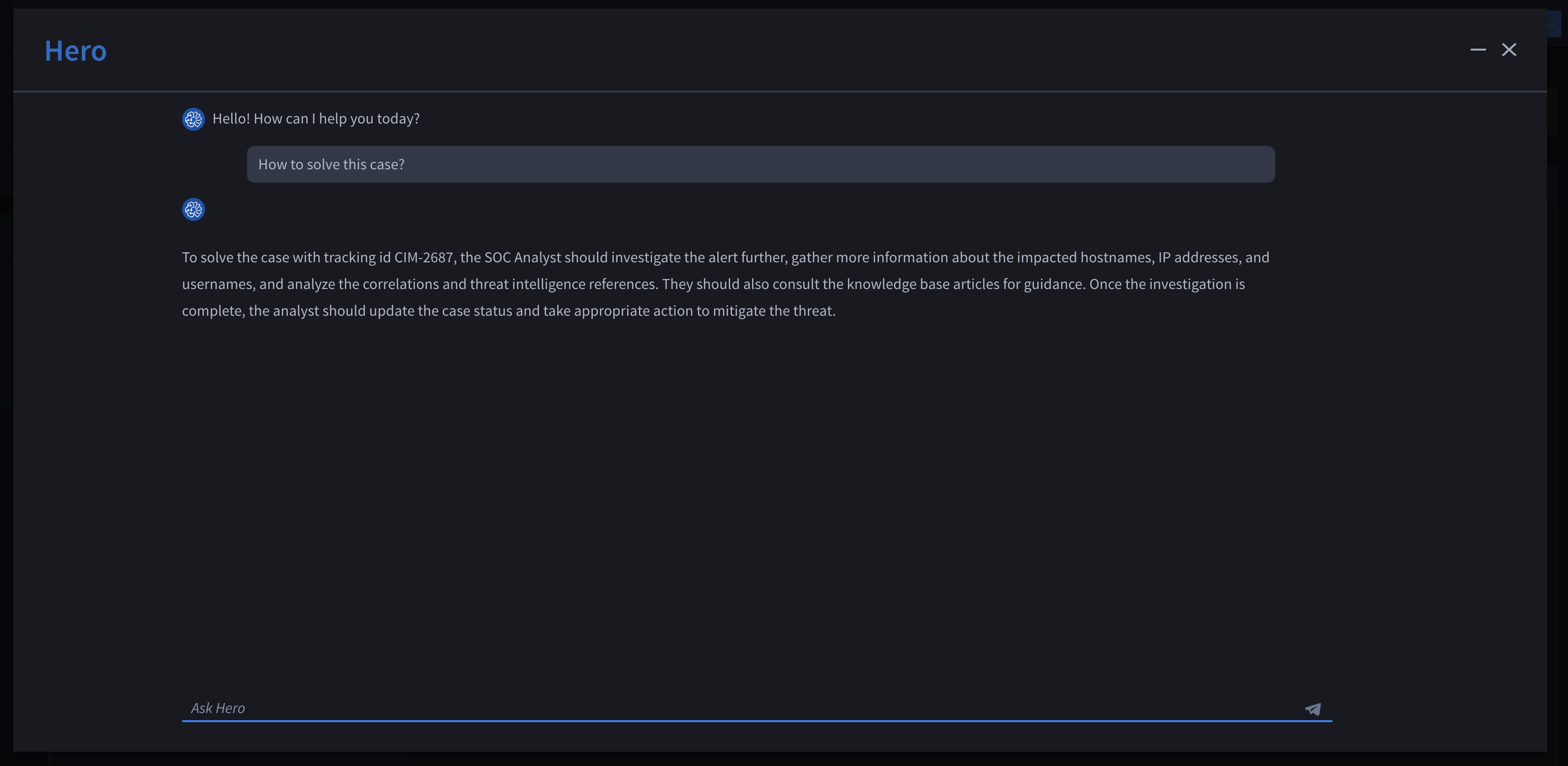The width and height of the screenshot is (1568, 766).
Task: Focus the Ask Hero input field
Action: tap(743, 708)
